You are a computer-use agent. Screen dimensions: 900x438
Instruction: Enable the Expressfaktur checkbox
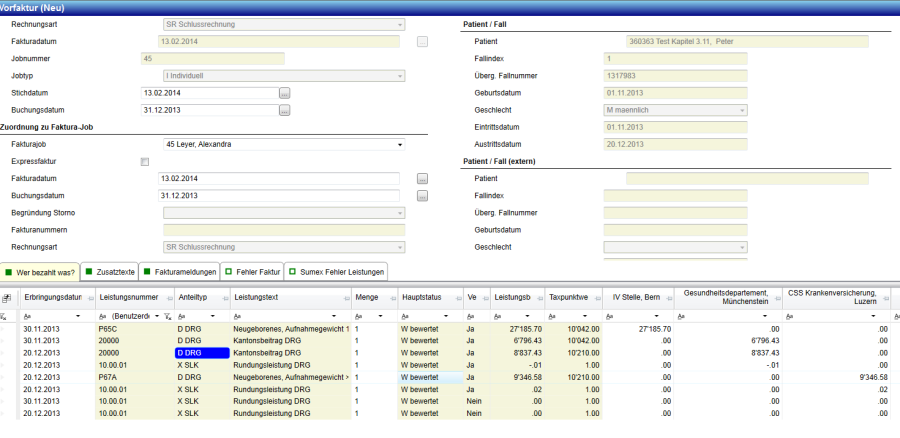tap(145, 161)
